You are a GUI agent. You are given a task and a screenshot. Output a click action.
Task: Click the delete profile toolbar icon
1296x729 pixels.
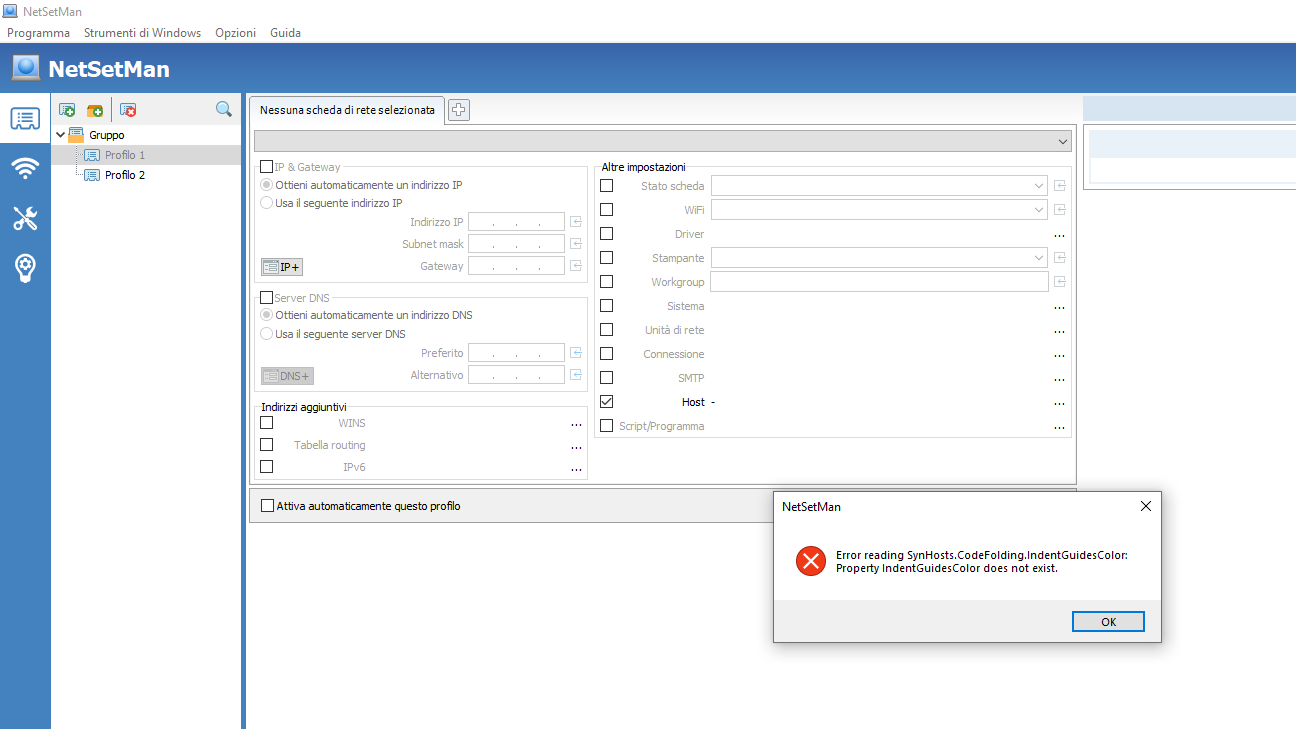point(128,110)
